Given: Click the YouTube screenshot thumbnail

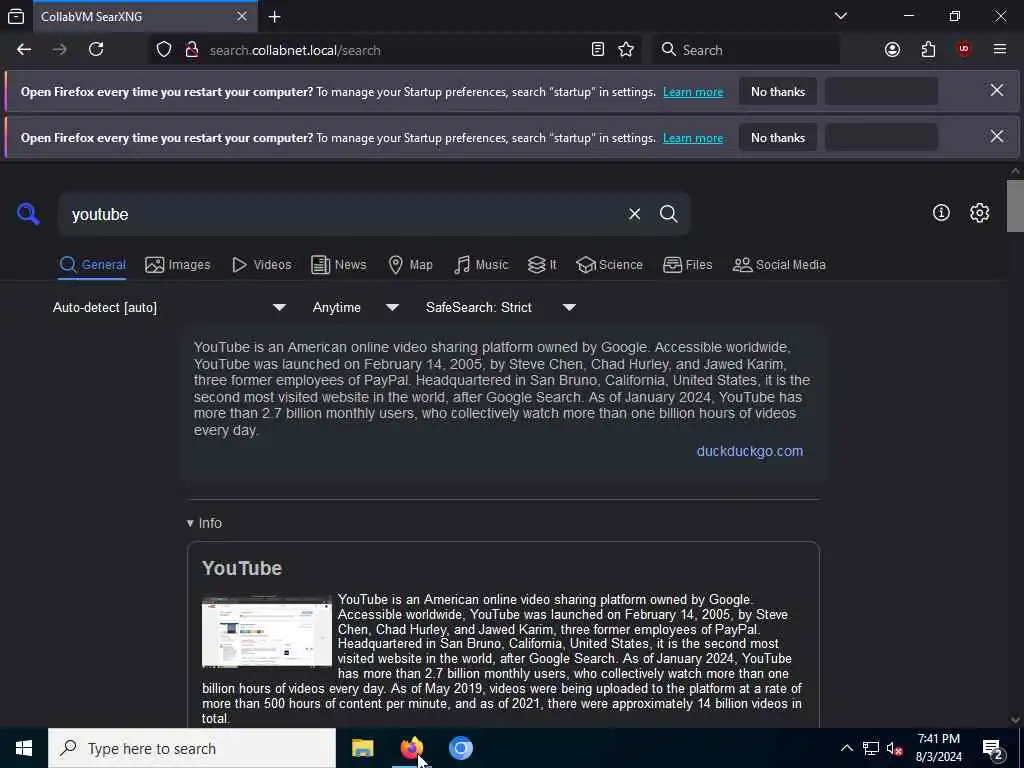Looking at the screenshot, I should [266, 632].
